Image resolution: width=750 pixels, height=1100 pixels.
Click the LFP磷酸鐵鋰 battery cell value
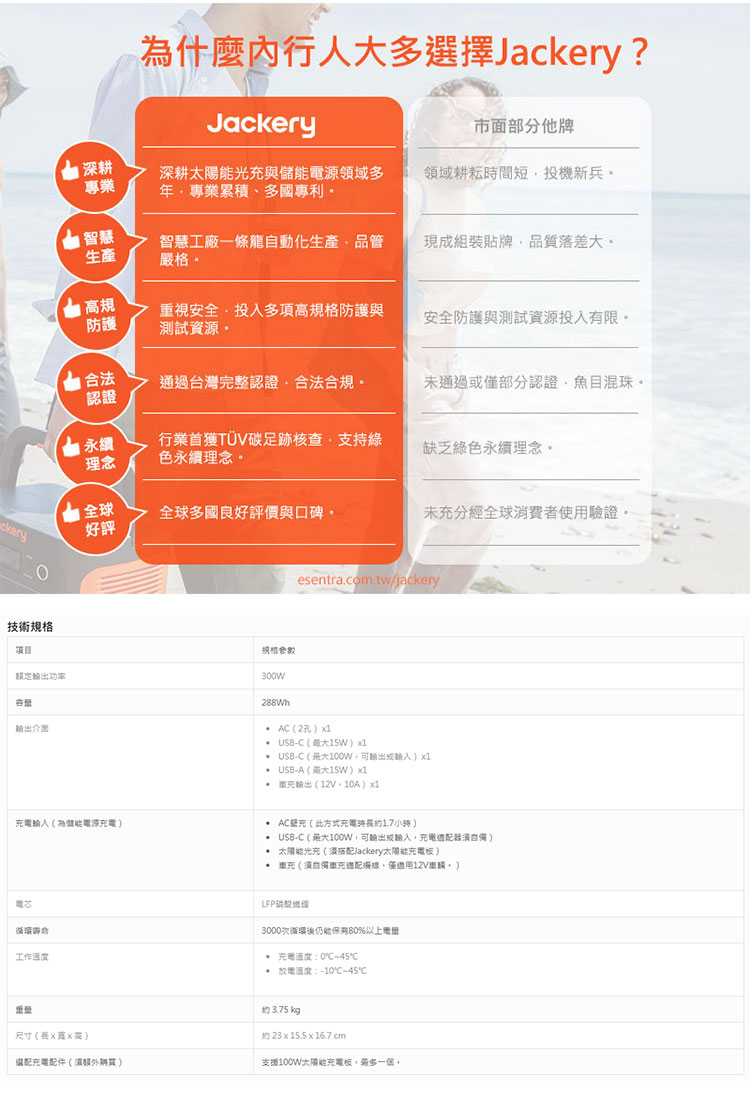(291, 904)
